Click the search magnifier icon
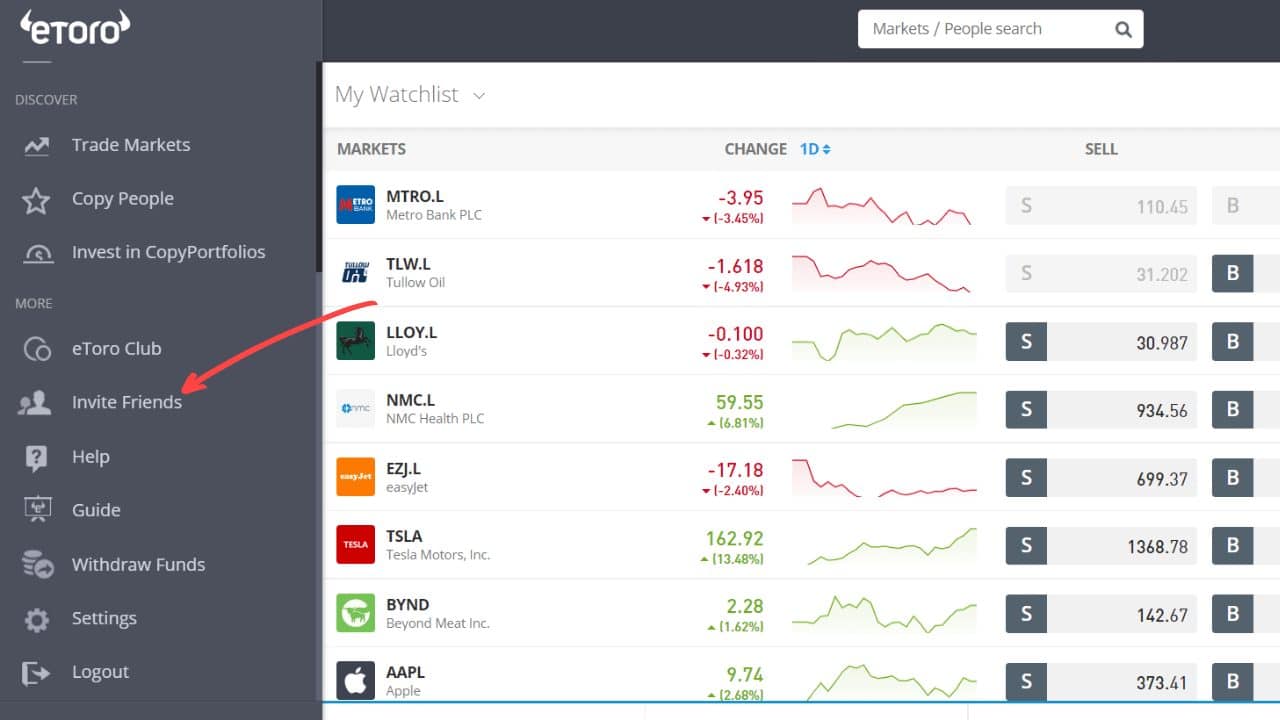1280x720 pixels. (x=1122, y=29)
